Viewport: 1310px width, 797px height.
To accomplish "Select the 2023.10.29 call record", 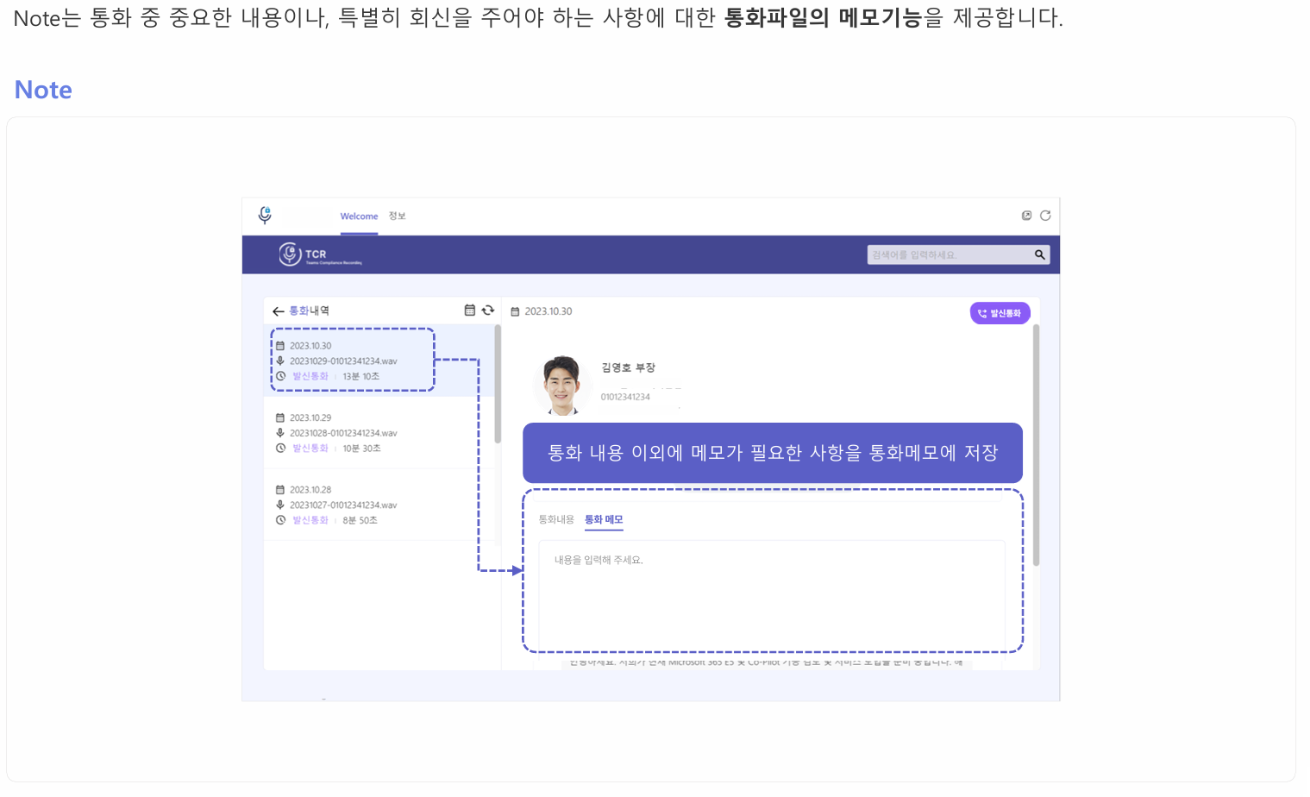I will [380, 433].
